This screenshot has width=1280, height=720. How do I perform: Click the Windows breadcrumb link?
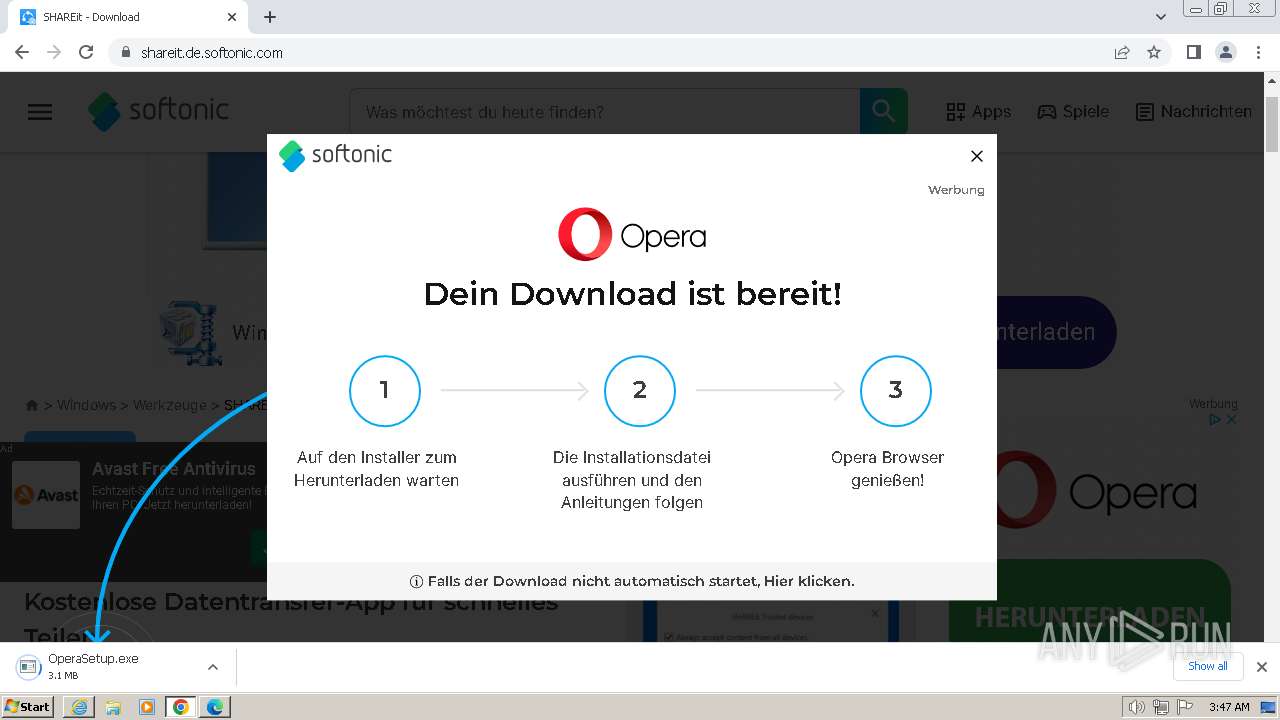pyautogui.click(x=86, y=405)
